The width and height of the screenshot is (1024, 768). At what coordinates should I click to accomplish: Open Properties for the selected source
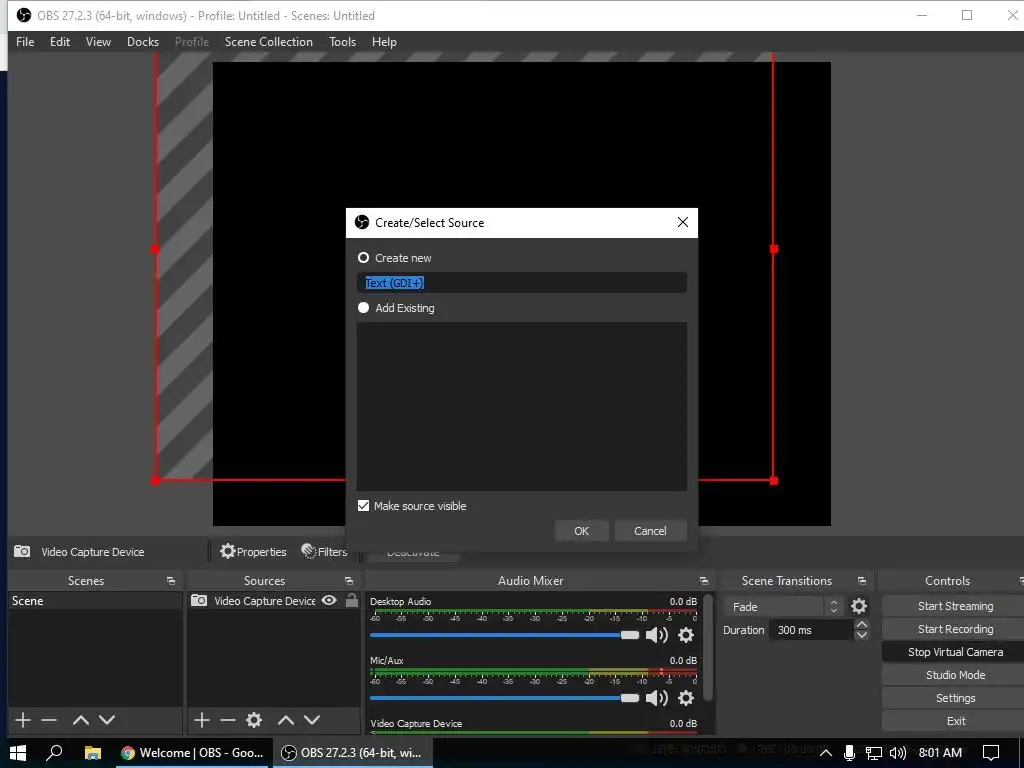(253, 552)
